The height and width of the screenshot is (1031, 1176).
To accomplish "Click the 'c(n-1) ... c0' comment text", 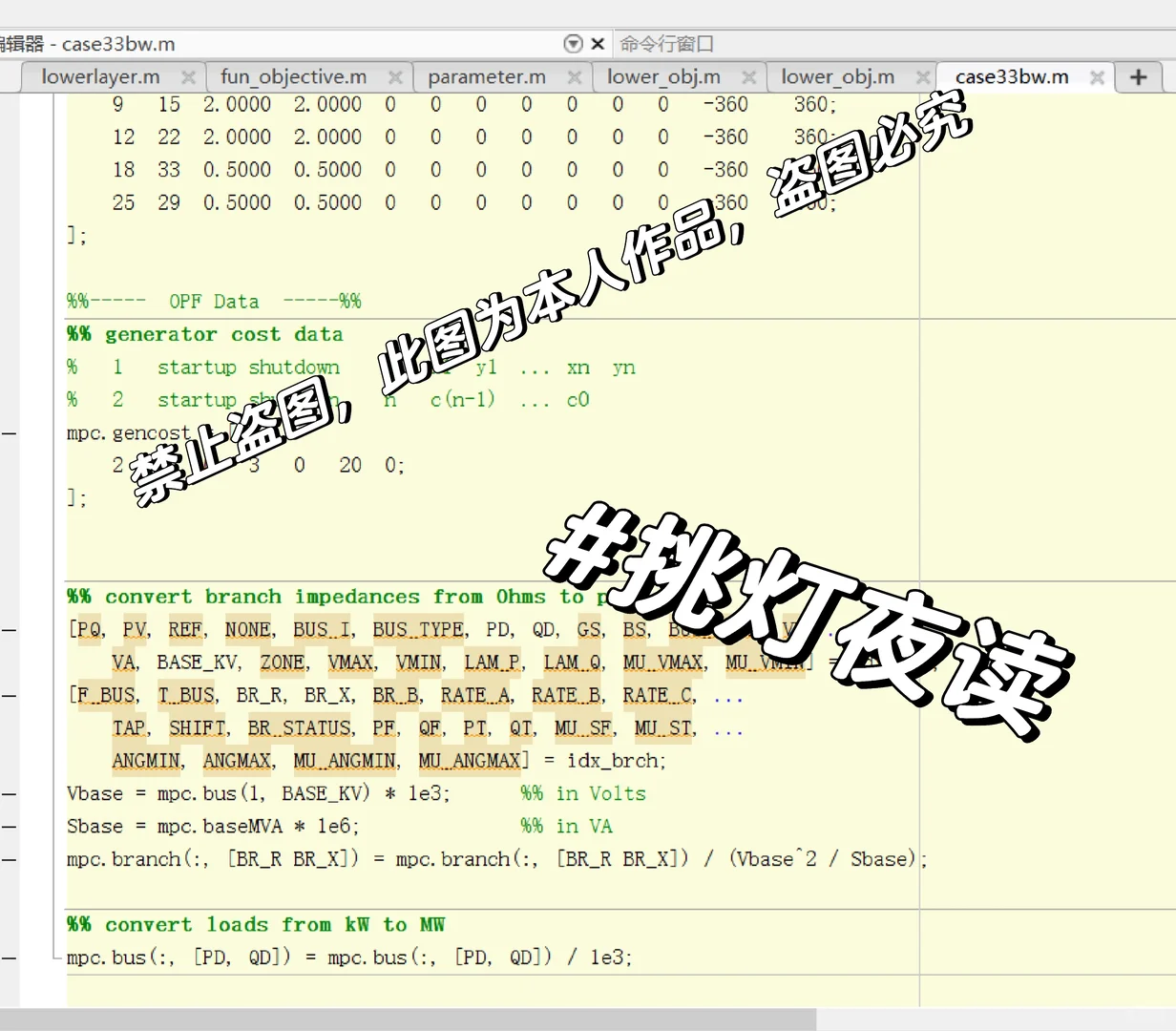I will click(510, 400).
